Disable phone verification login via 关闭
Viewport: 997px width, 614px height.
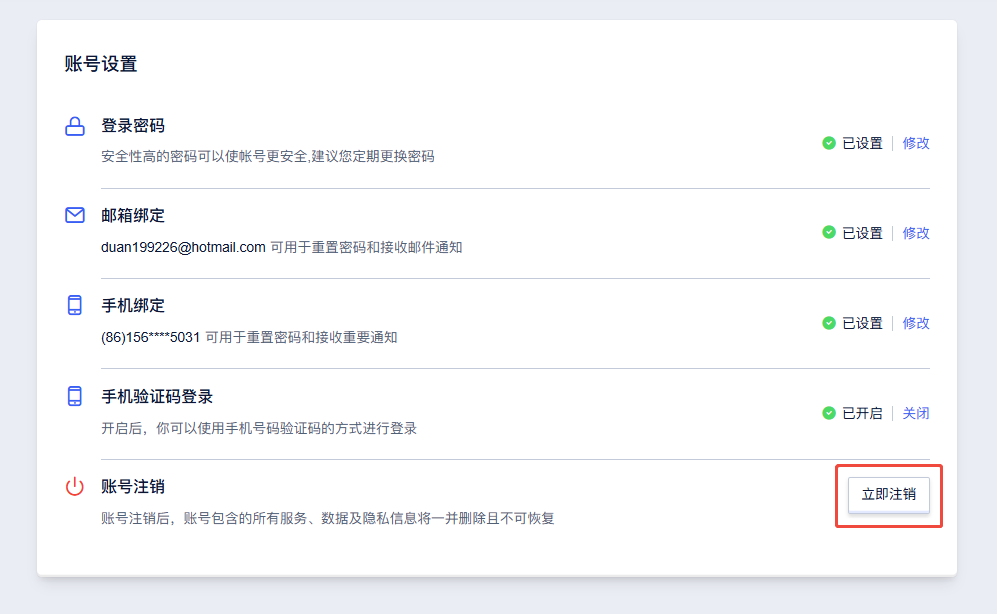[x=916, y=413]
